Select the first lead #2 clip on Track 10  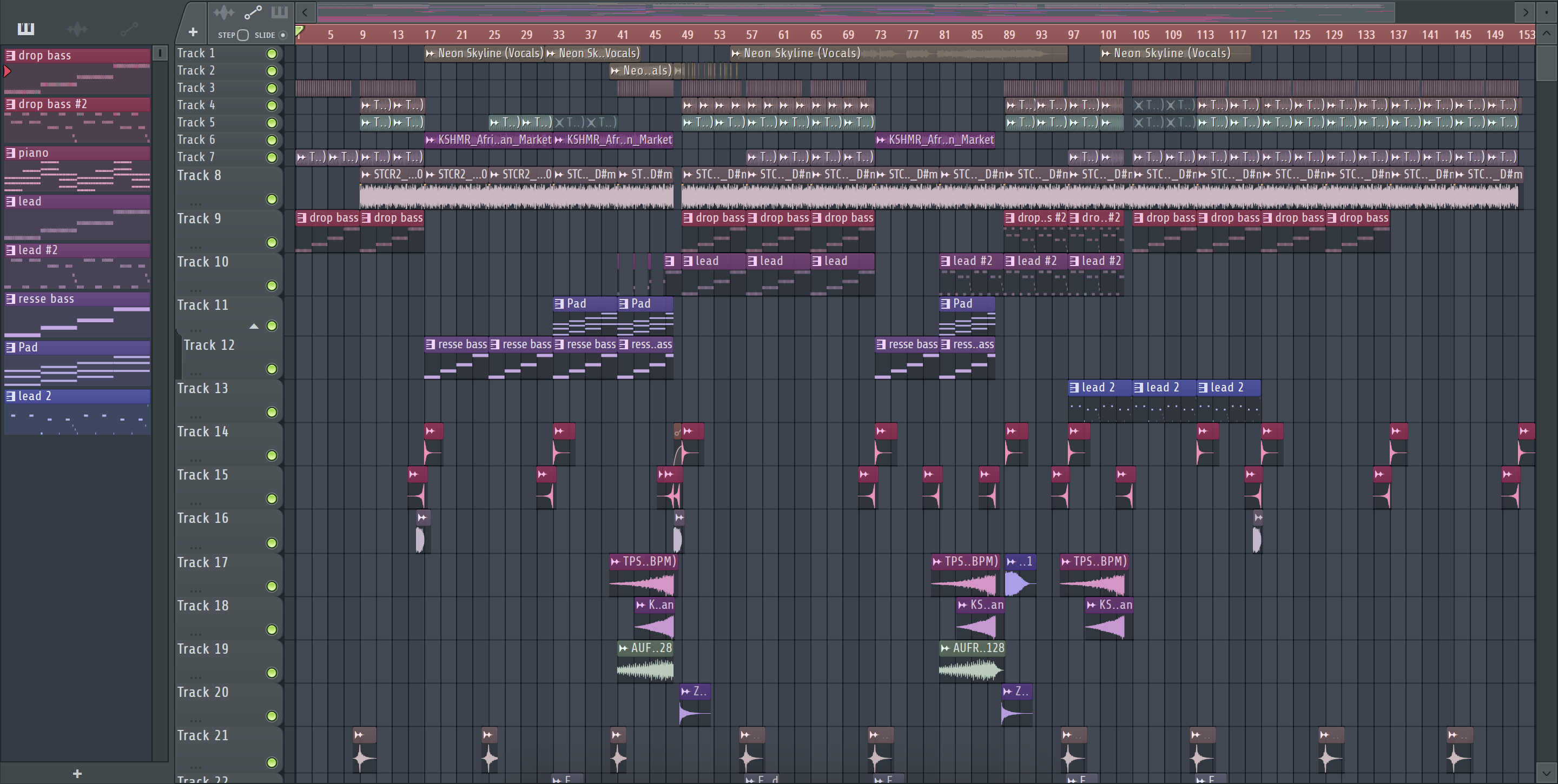click(x=971, y=275)
